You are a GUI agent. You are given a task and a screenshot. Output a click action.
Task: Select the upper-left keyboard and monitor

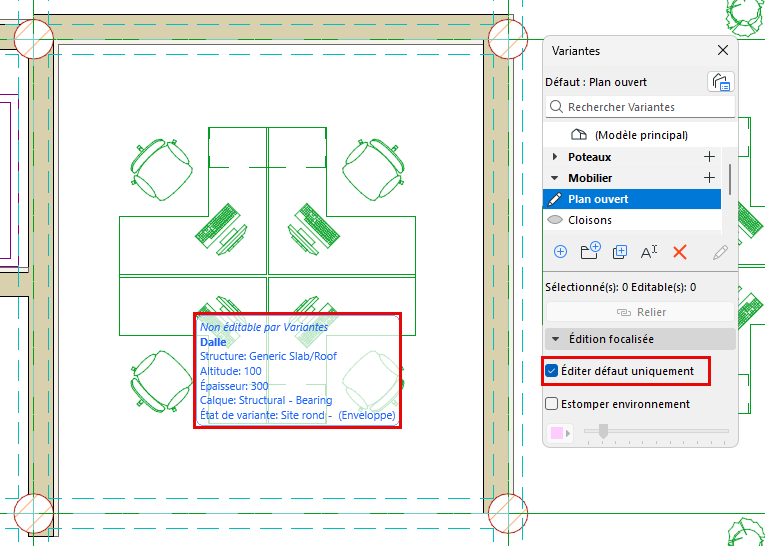coord(221,229)
